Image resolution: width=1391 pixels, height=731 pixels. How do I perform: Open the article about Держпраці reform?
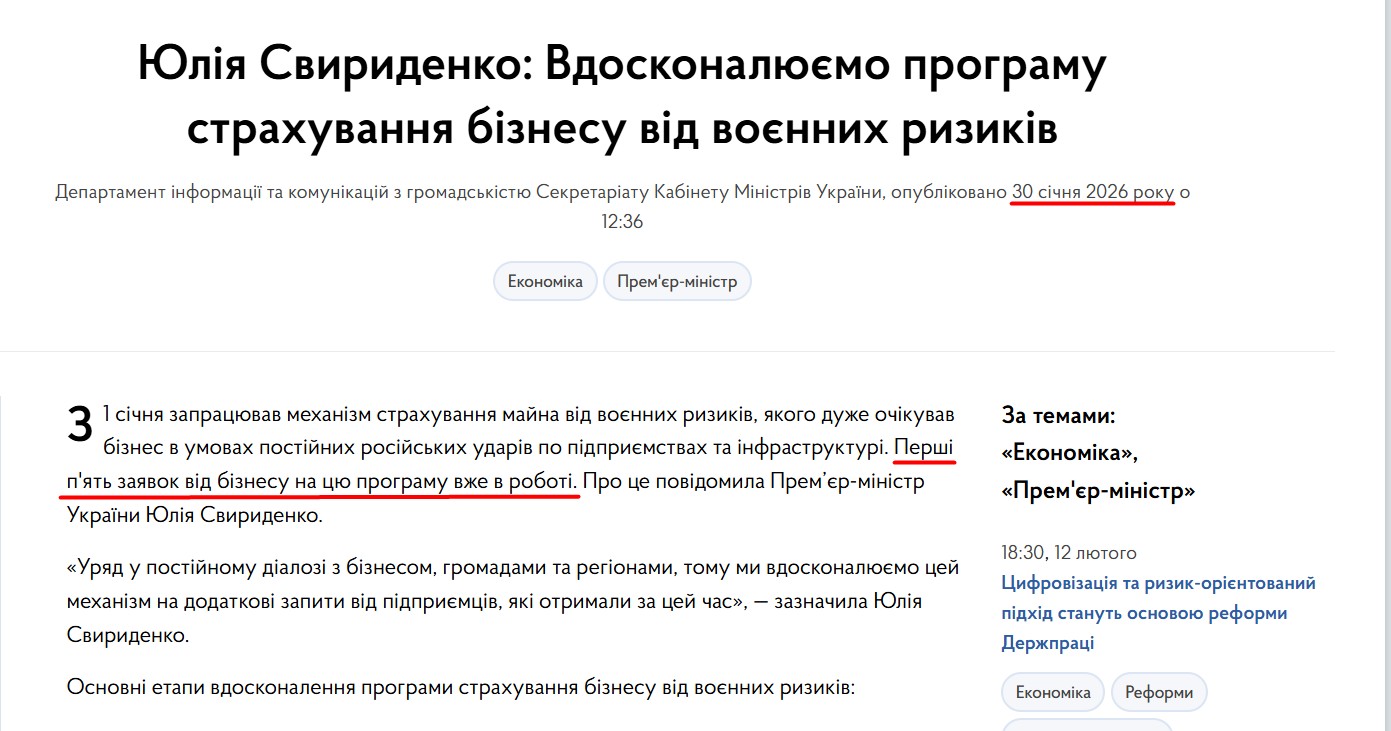coord(1159,612)
